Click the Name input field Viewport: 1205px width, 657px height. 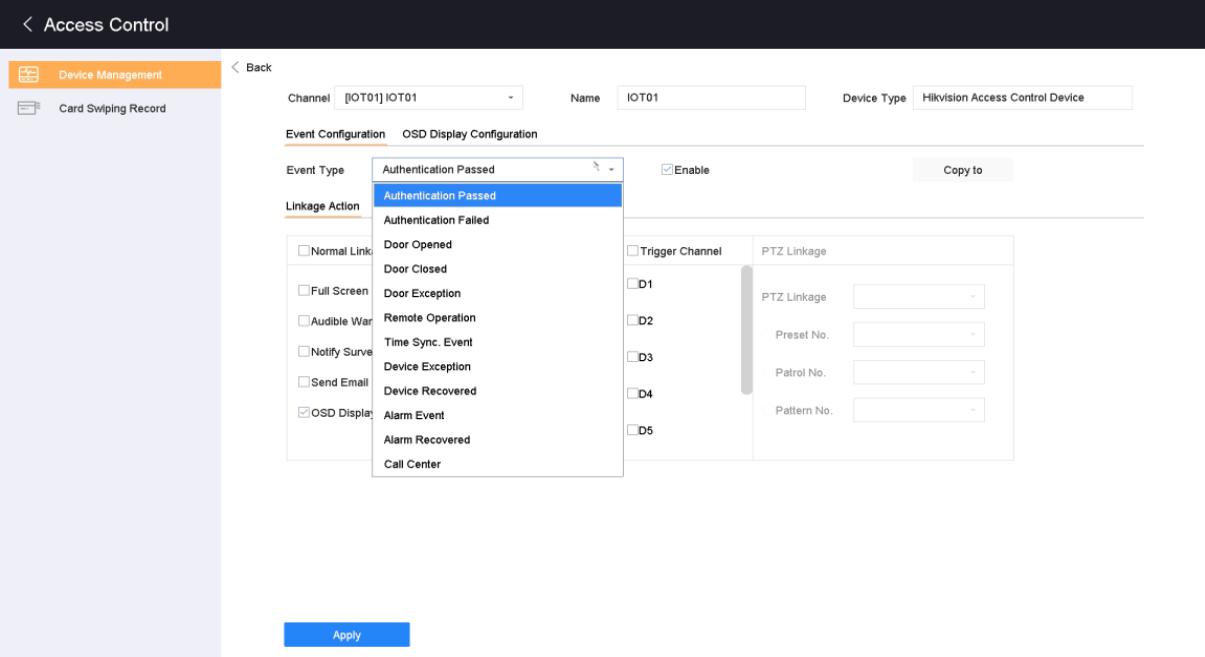click(710, 97)
